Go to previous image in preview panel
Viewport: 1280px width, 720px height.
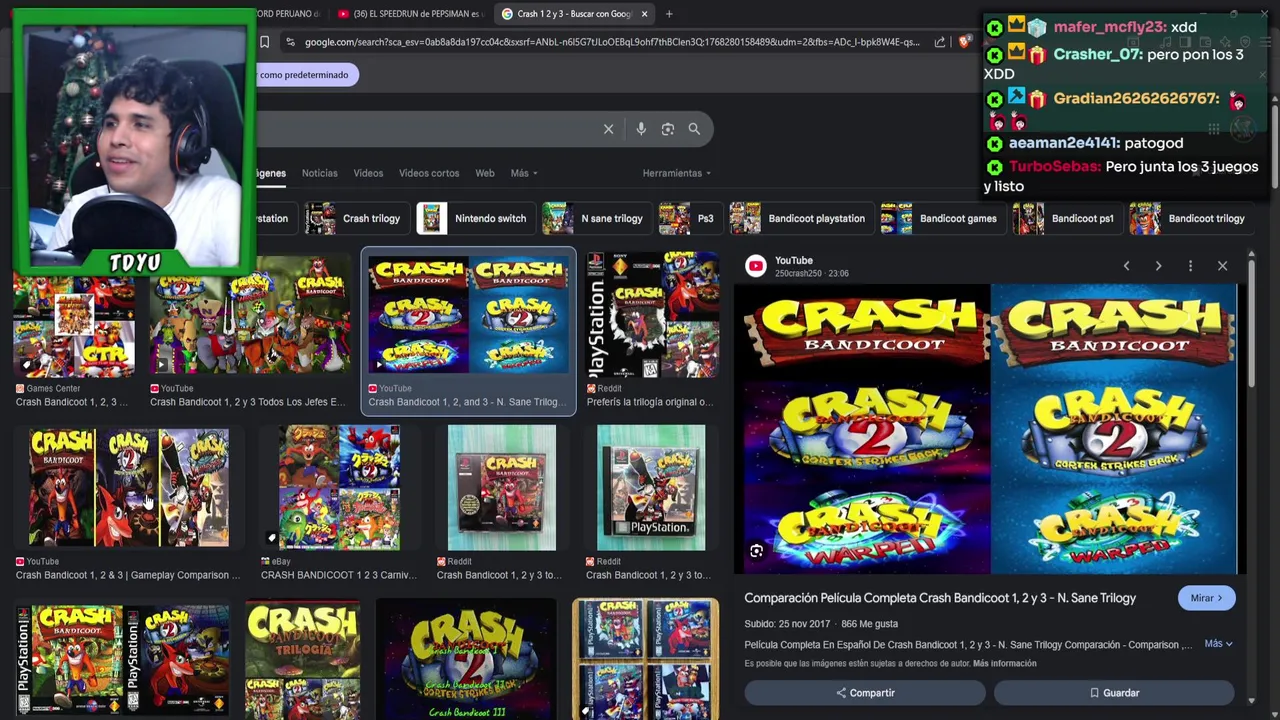click(1126, 266)
